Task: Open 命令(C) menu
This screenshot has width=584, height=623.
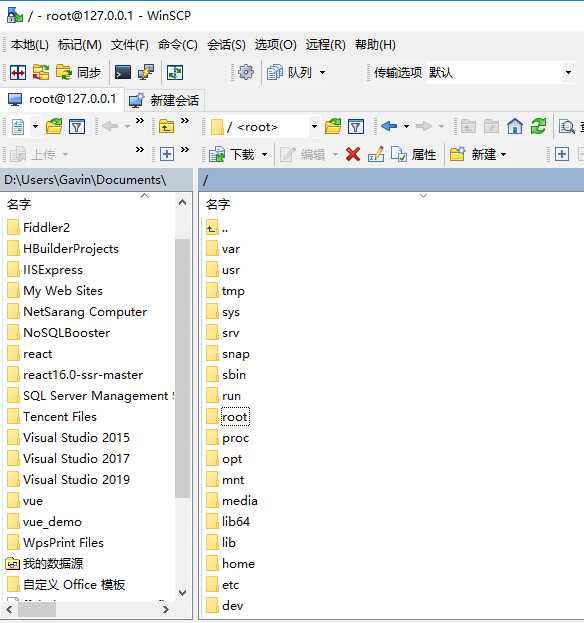Action: [178, 44]
